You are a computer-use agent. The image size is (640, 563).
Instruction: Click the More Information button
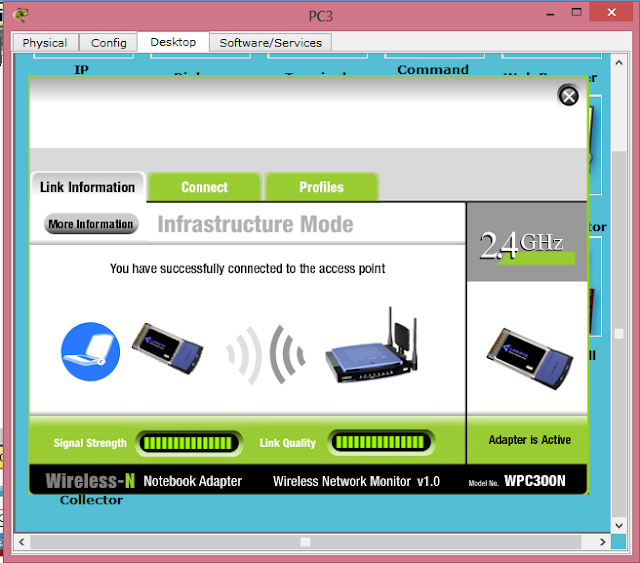pyautogui.click(x=91, y=224)
